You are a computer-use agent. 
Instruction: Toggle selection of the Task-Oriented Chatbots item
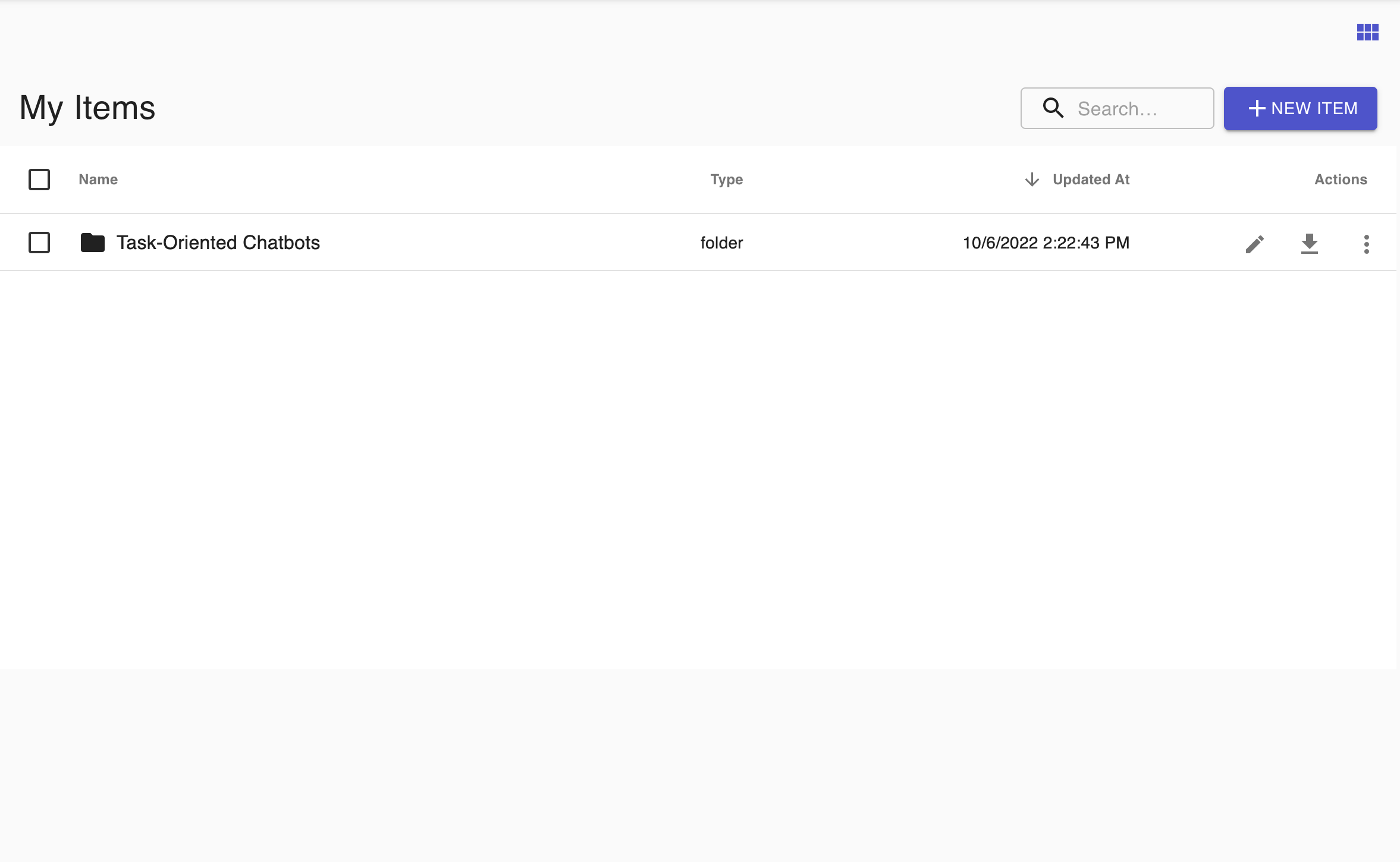(x=39, y=242)
